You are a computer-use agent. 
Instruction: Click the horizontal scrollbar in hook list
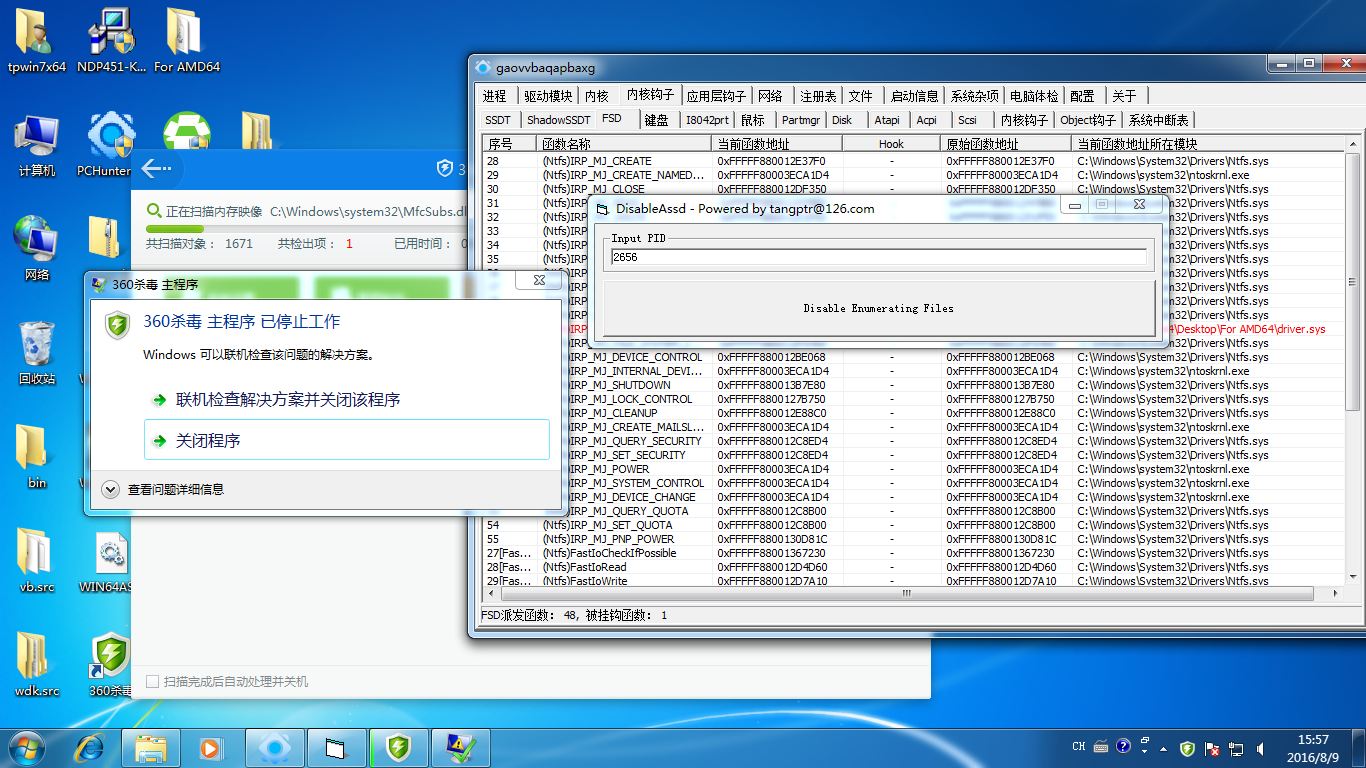[908, 592]
